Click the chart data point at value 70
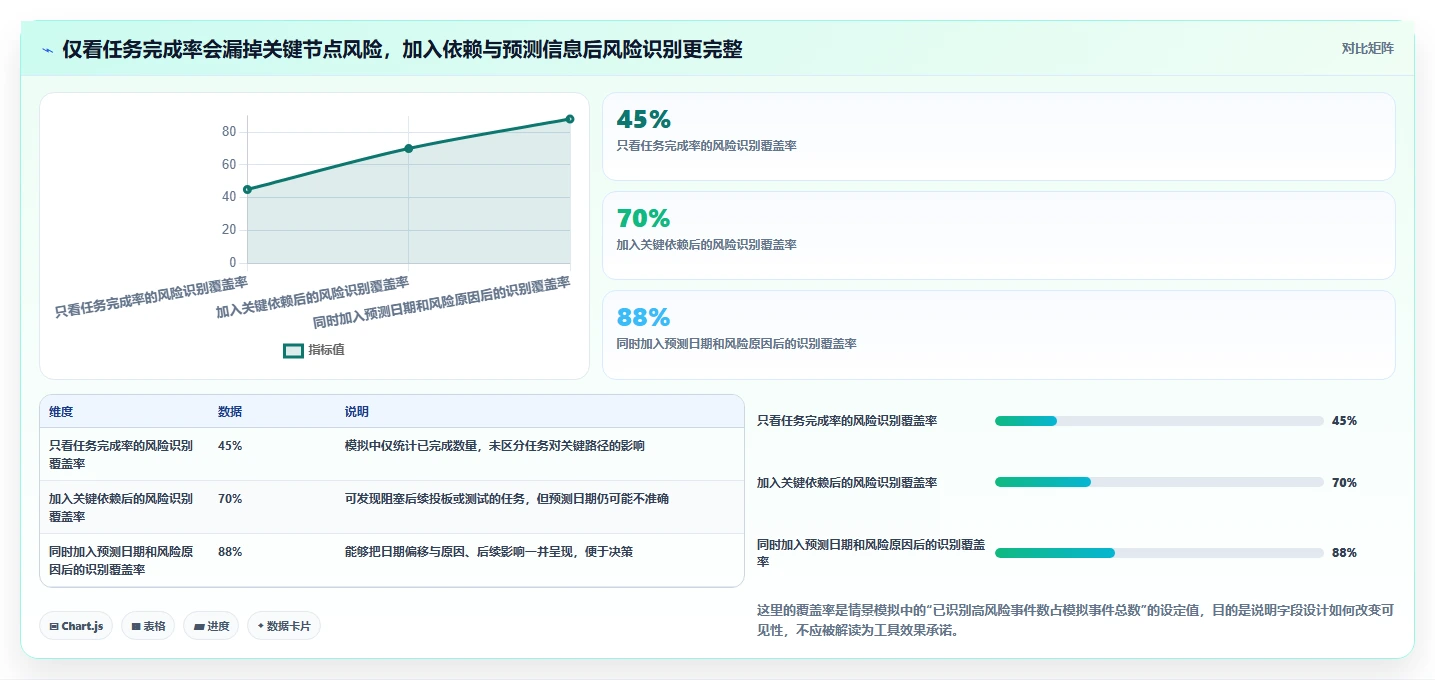This screenshot has width=1435, height=680. point(408,148)
